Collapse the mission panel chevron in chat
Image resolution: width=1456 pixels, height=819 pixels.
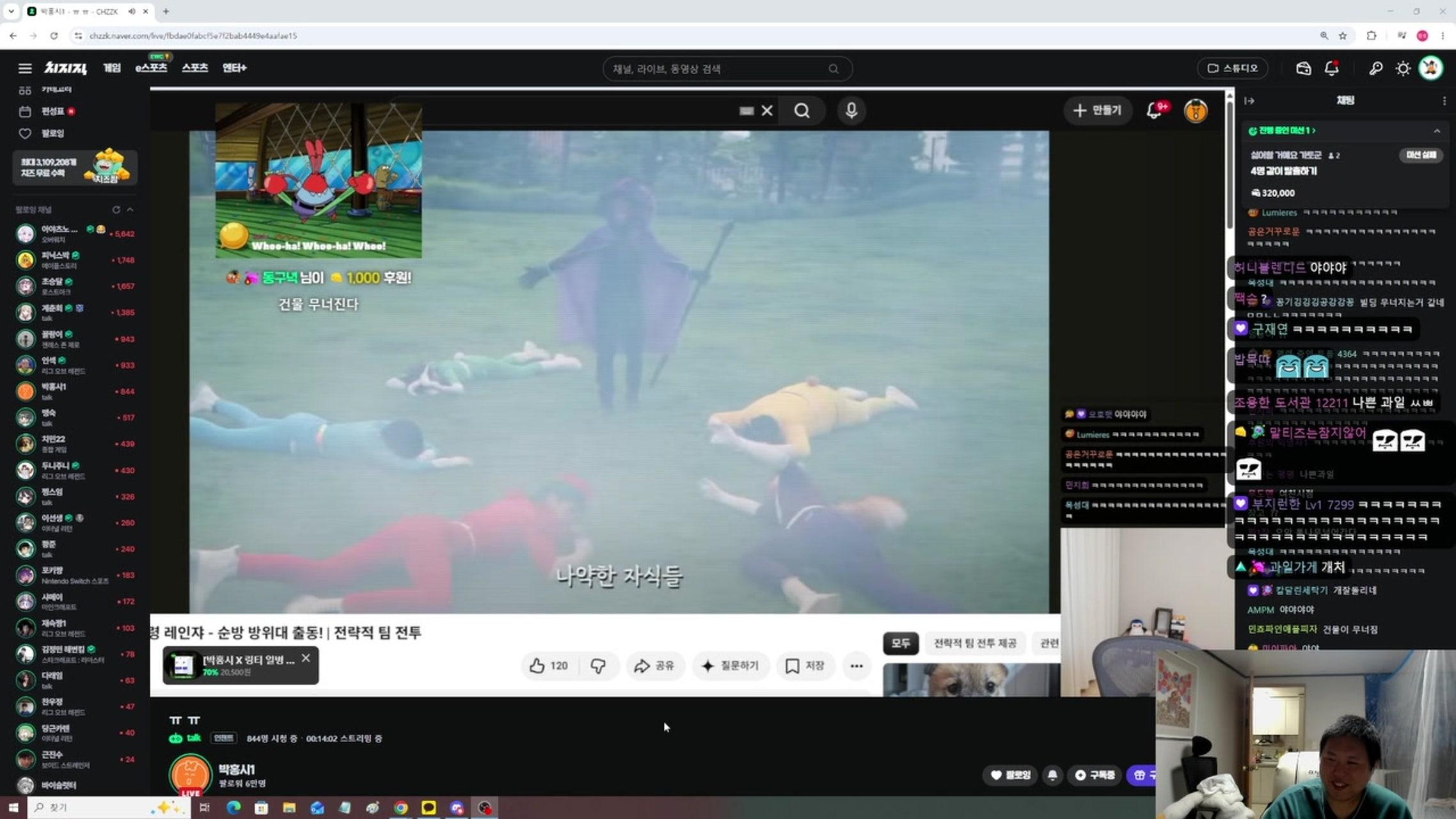pos(1437,131)
